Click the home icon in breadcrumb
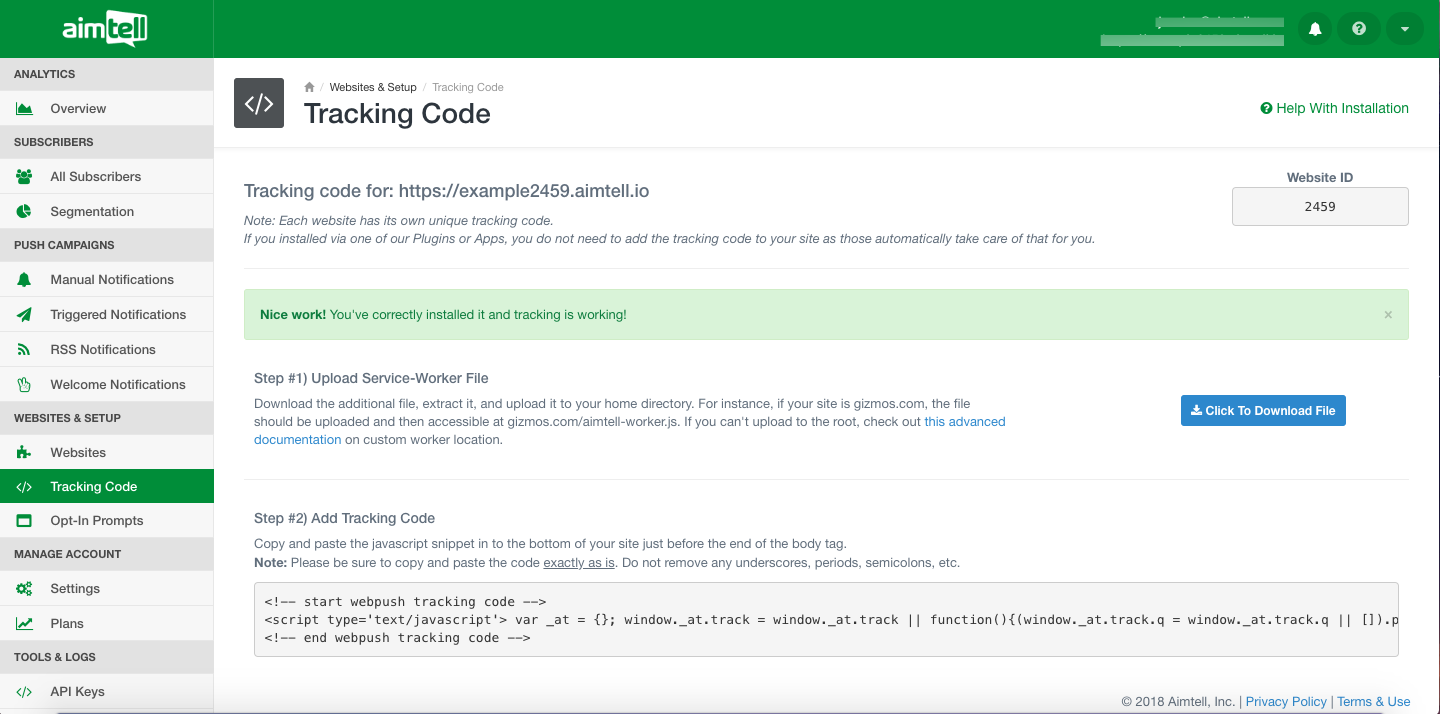 310,87
